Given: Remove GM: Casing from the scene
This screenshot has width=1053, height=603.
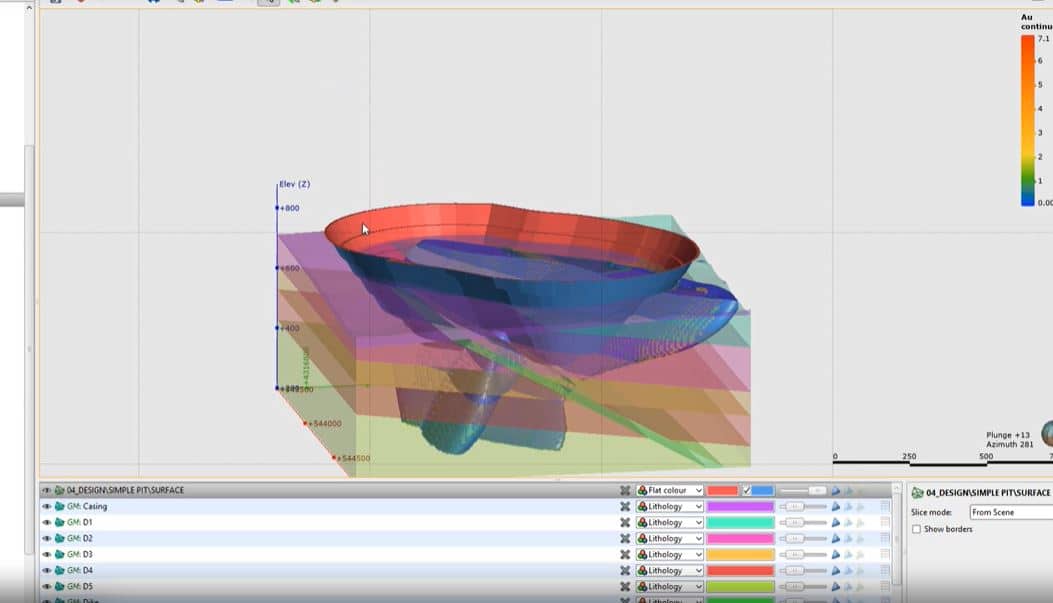Looking at the screenshot, I should (x=625, y=507).
